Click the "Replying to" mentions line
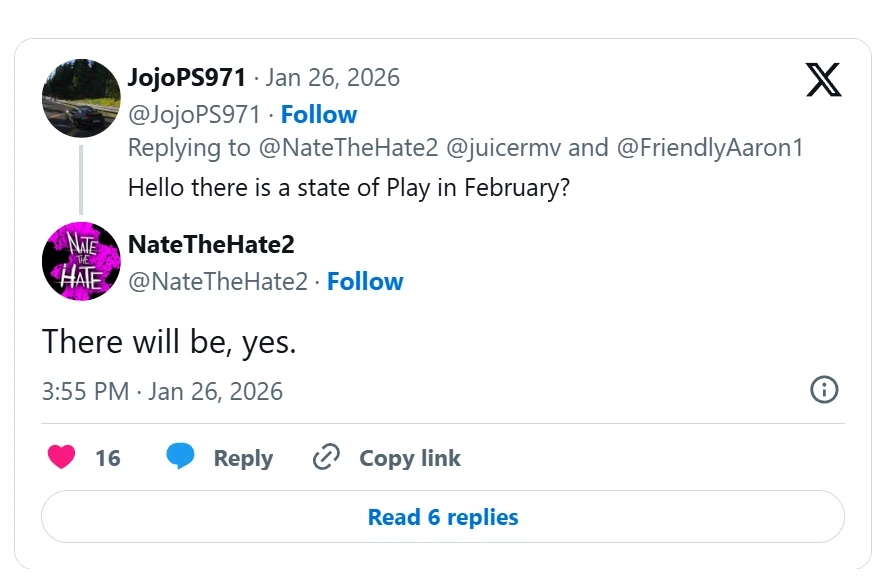Screen dimensions: 887x586 pos(465,148)
